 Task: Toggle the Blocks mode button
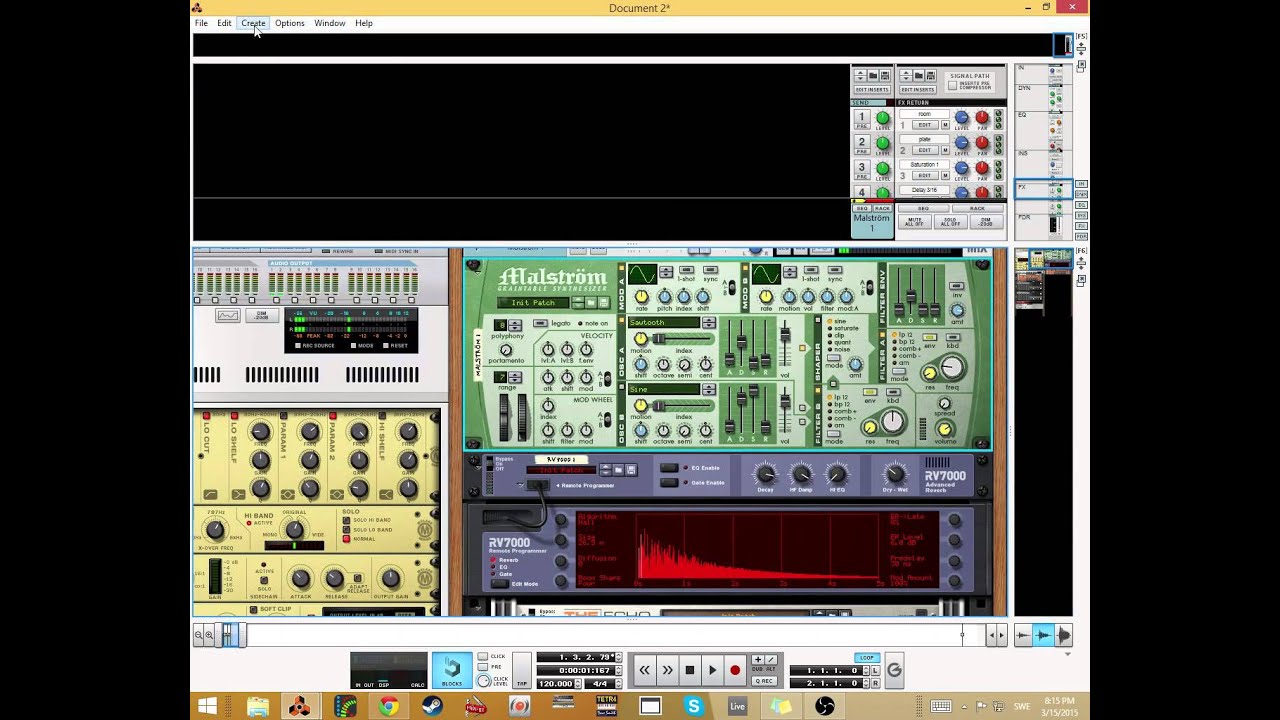click(452, 670)
